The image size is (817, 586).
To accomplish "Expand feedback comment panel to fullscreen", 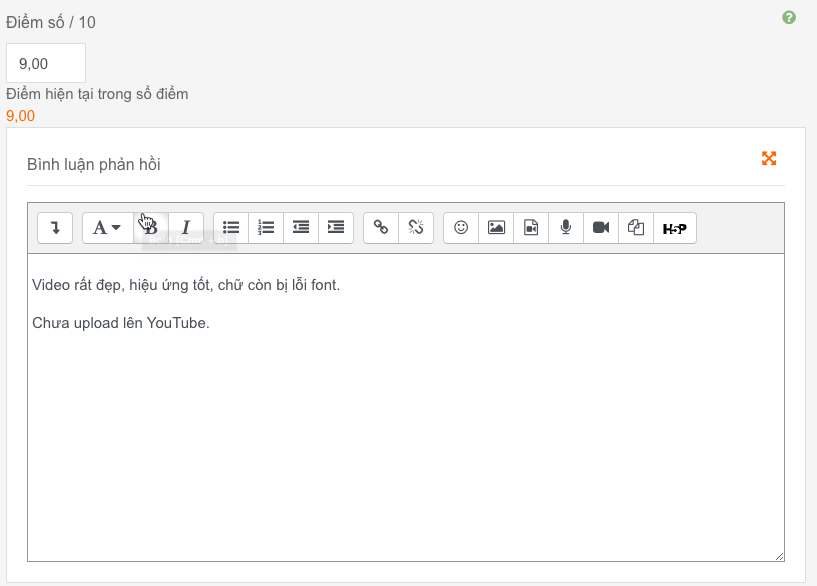I will point(769,158).
